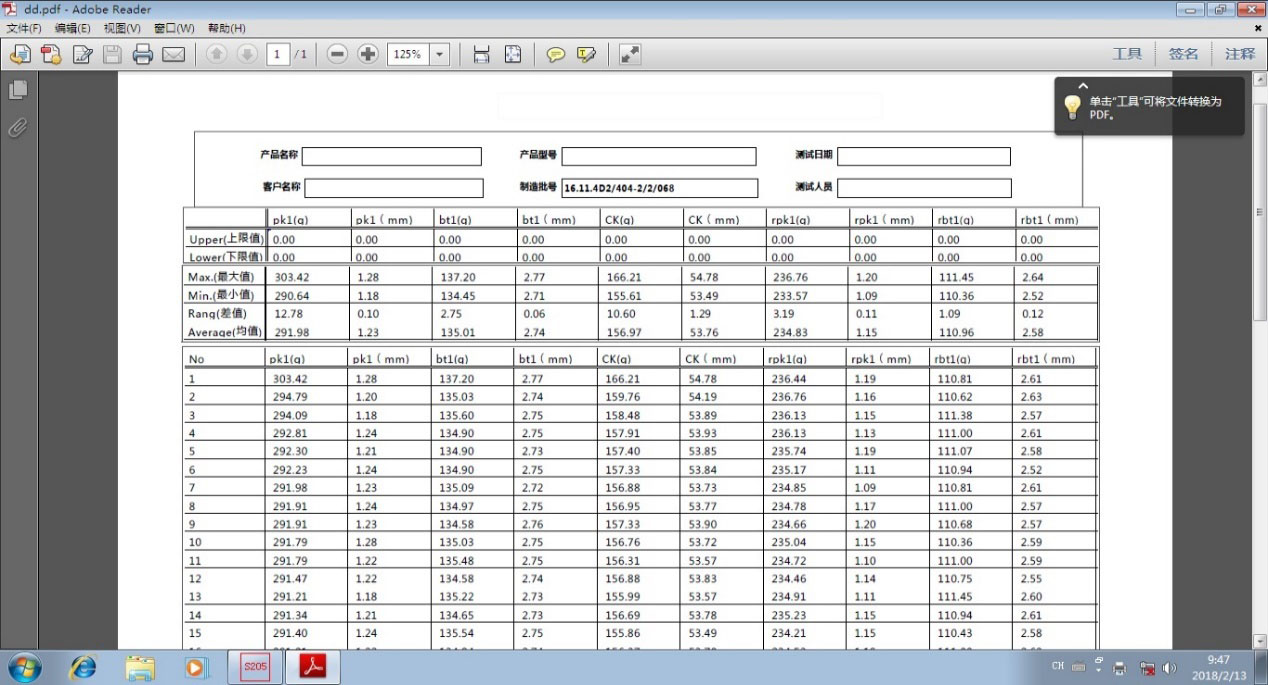Viewport: 1268px width, 685px height.
Task: Open the 帮助(H) menu
Action: pos(226,29)
